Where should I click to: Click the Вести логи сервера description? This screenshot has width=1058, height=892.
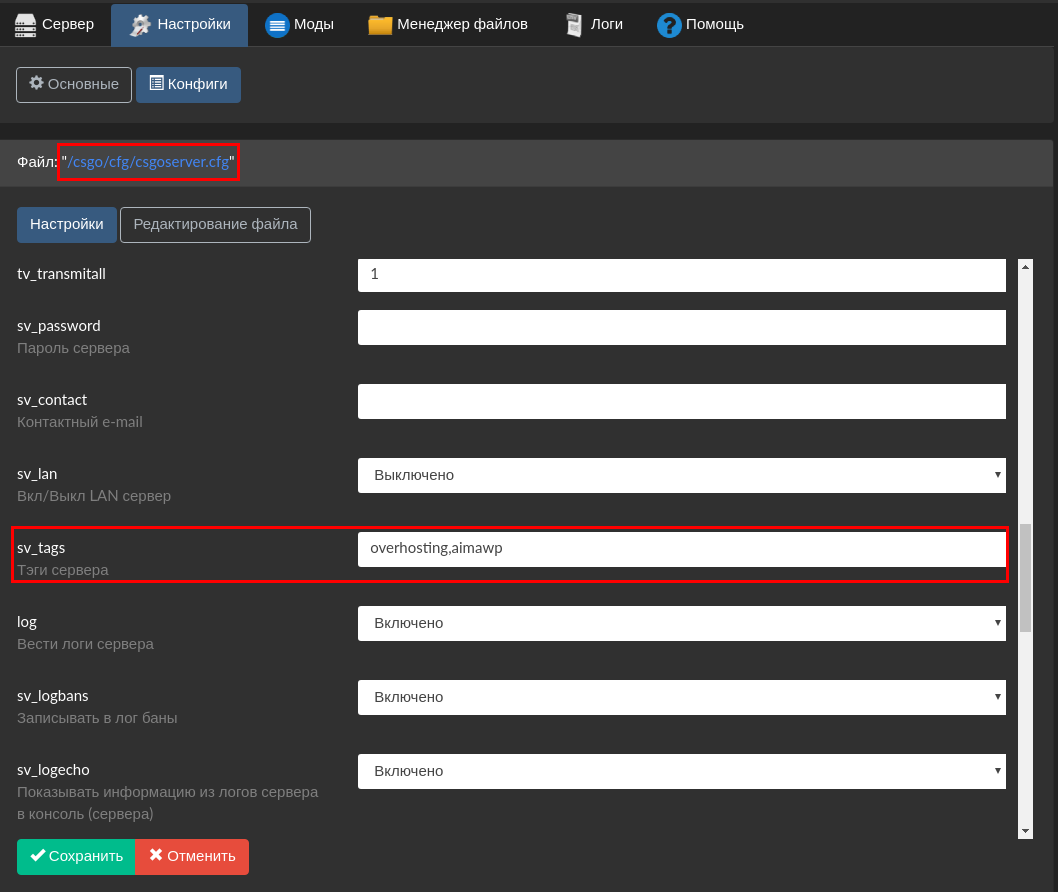(x=86, y=644)
